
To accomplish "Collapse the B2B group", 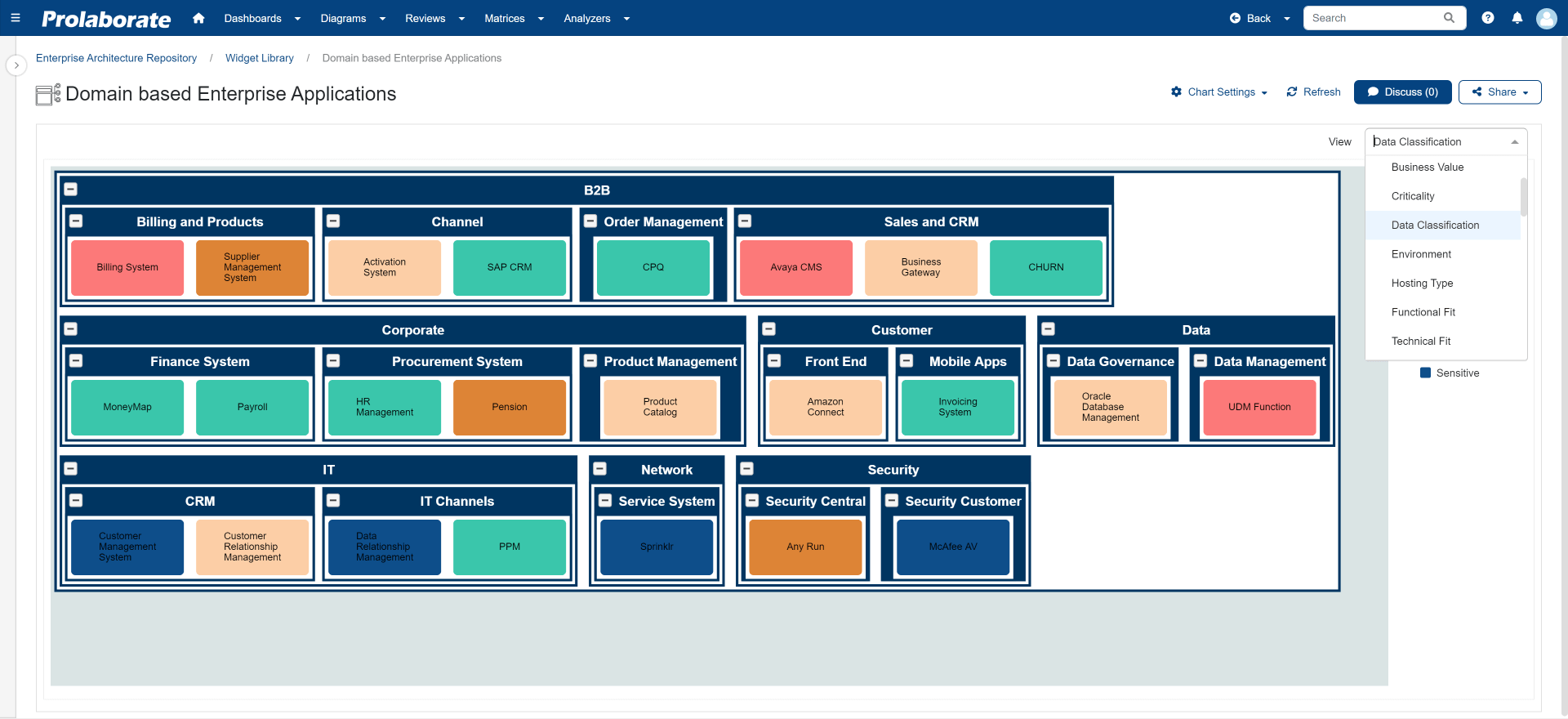I will (x=71, y=190).
